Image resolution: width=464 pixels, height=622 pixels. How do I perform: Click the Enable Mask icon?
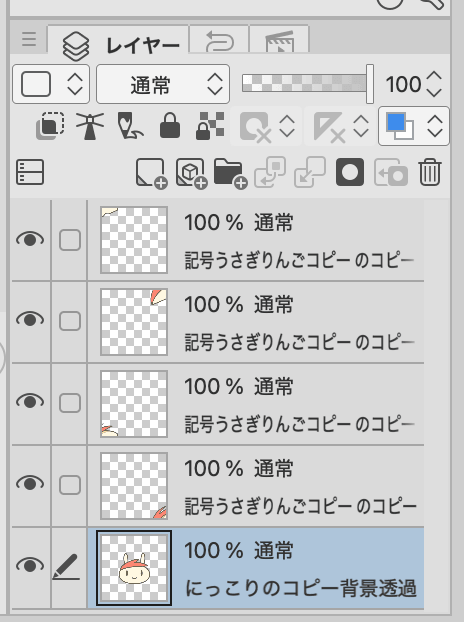(x=255, y=127)
